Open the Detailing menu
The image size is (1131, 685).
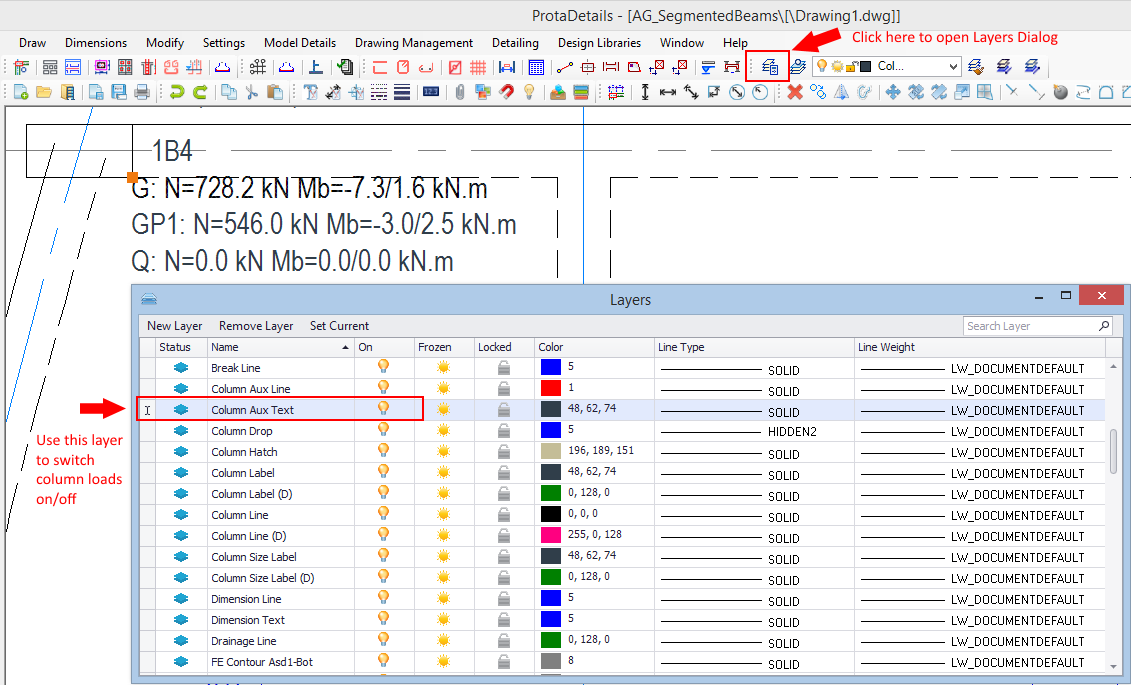[515, 43]
